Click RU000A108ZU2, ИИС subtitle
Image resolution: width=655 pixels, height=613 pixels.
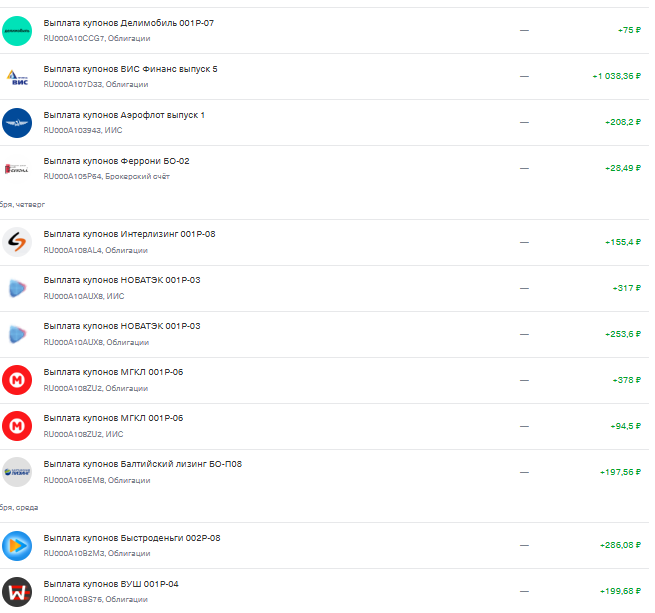[84, 434]
